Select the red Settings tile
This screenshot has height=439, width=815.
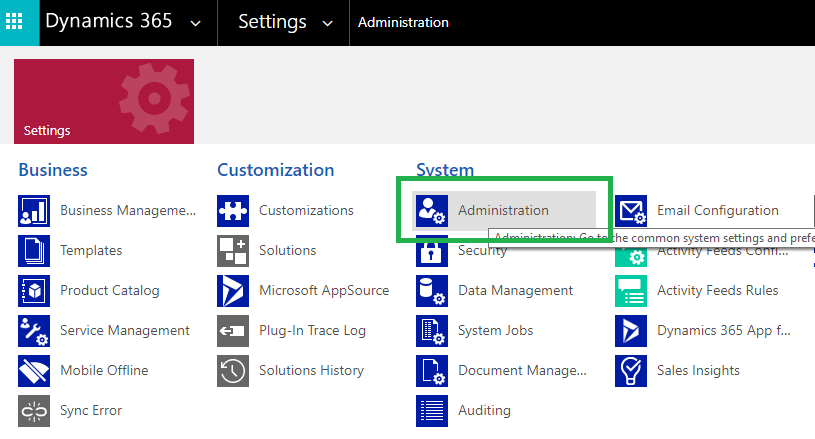[x=104, y=101]
